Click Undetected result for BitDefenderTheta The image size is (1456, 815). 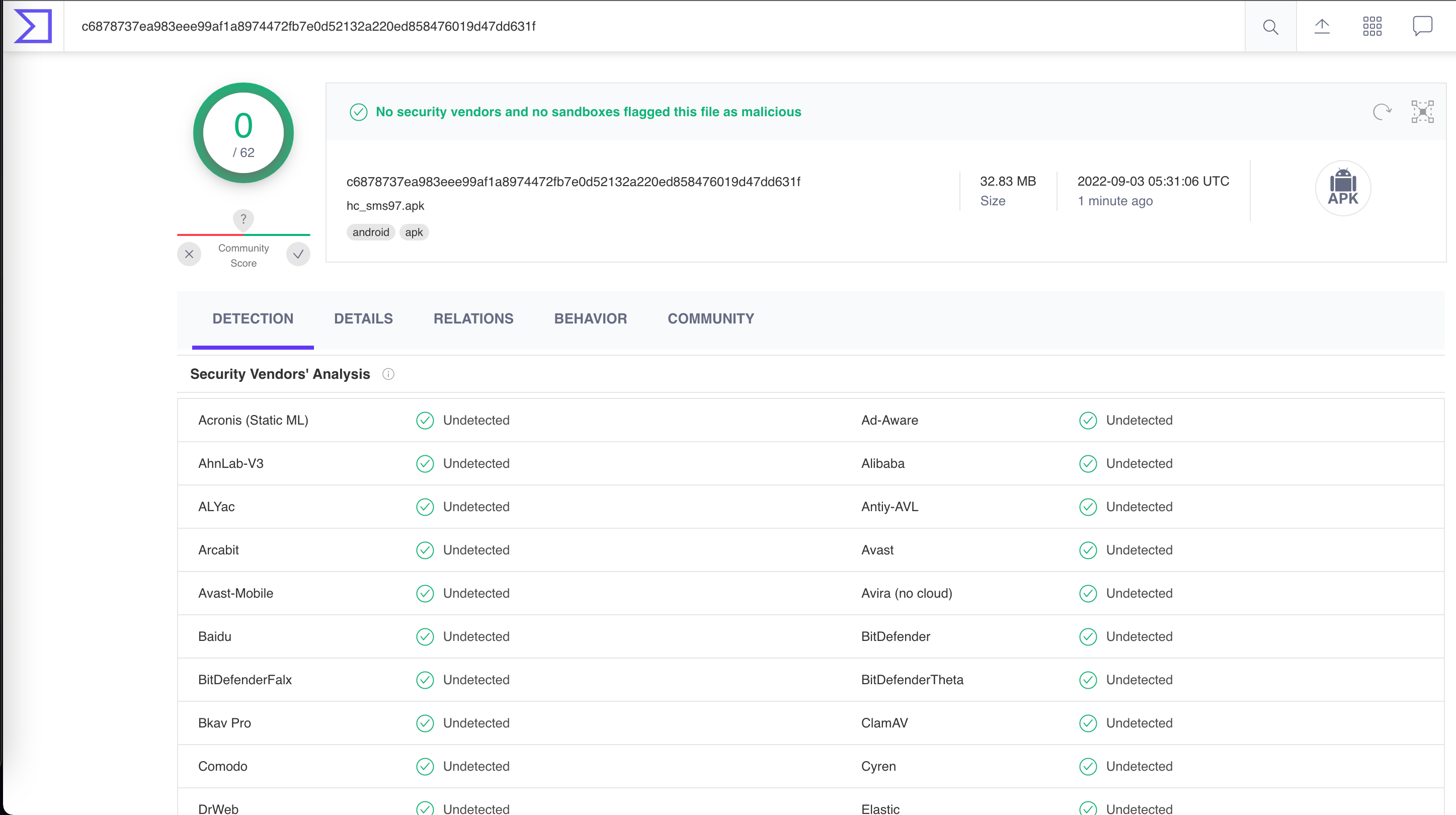tap(1139, 680)
